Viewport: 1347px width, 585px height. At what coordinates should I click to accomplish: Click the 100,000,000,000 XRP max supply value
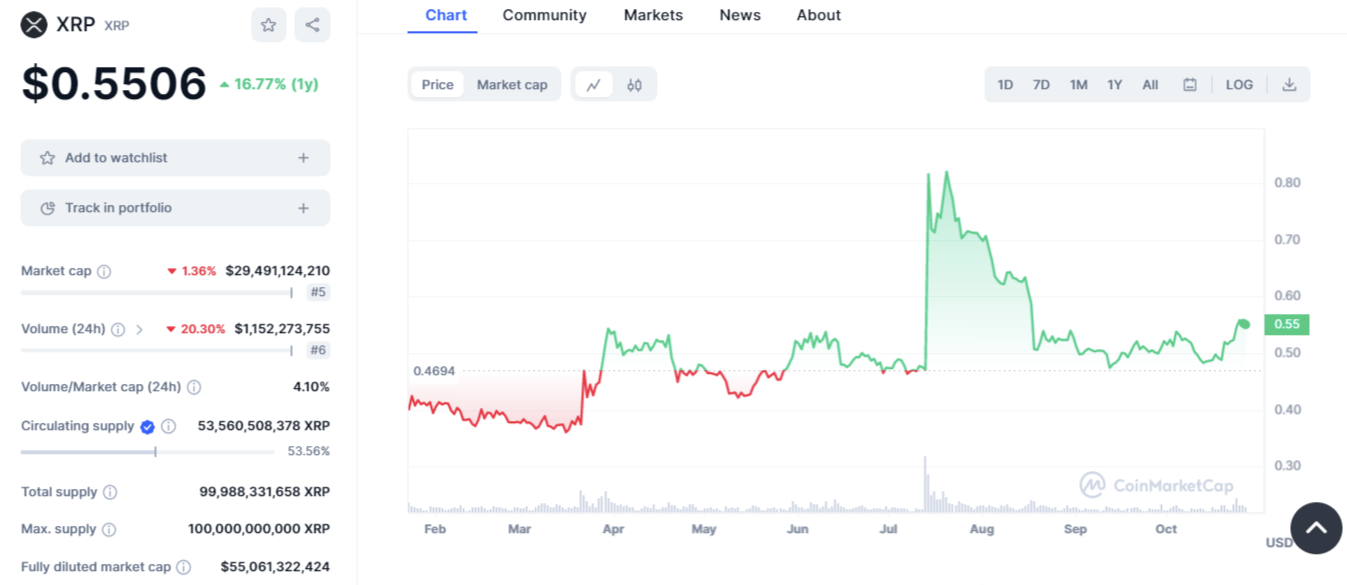259,529
